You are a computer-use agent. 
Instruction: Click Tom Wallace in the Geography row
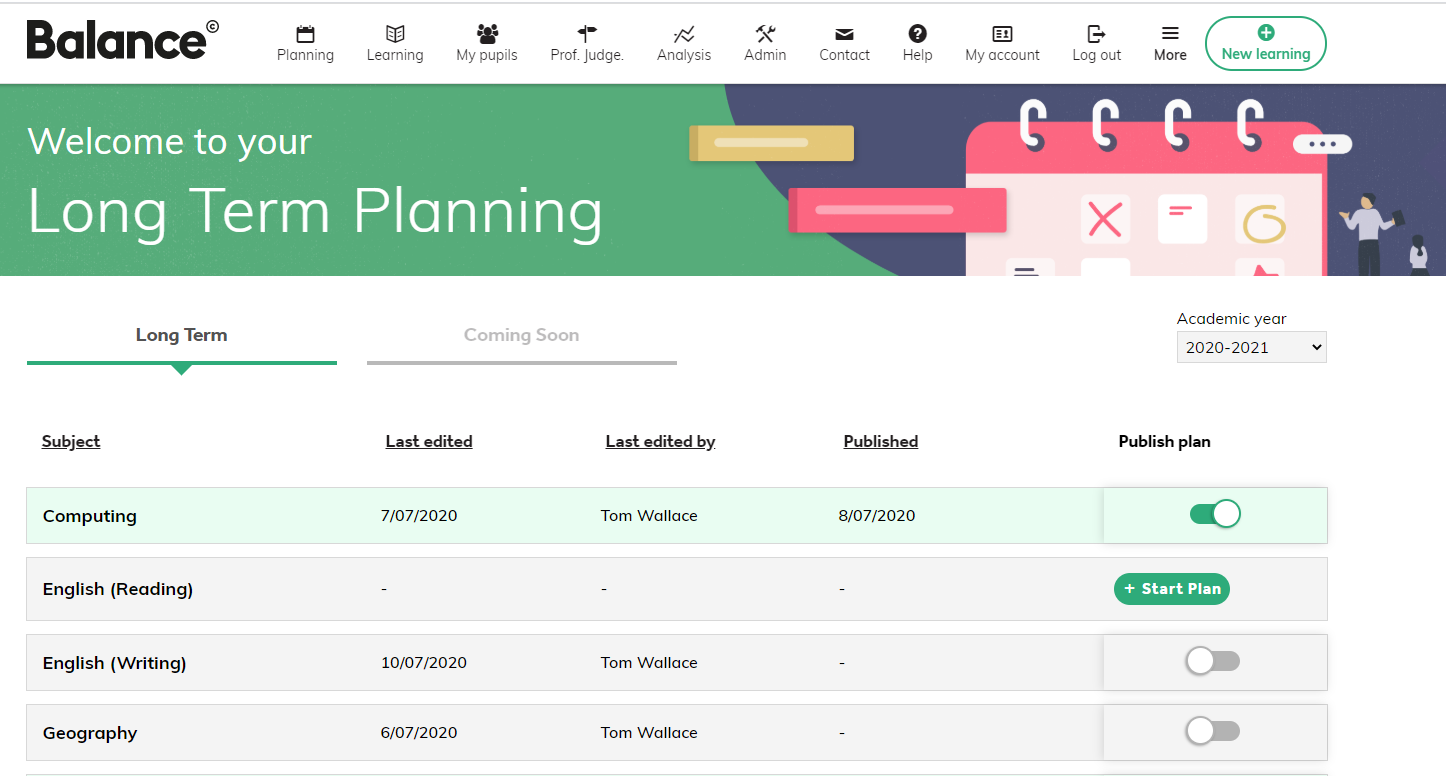click(x=649, y=732)
